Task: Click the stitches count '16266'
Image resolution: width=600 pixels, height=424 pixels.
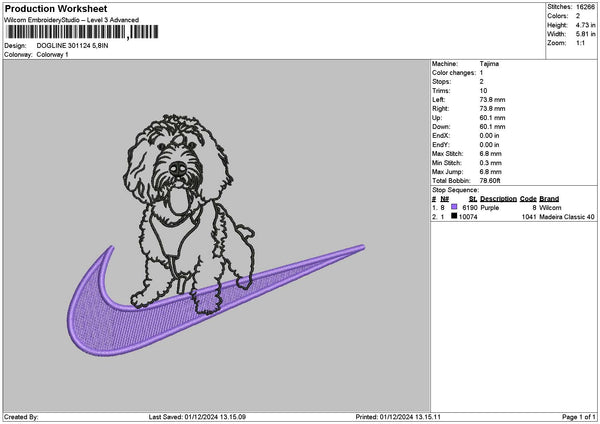Action: 585,7
